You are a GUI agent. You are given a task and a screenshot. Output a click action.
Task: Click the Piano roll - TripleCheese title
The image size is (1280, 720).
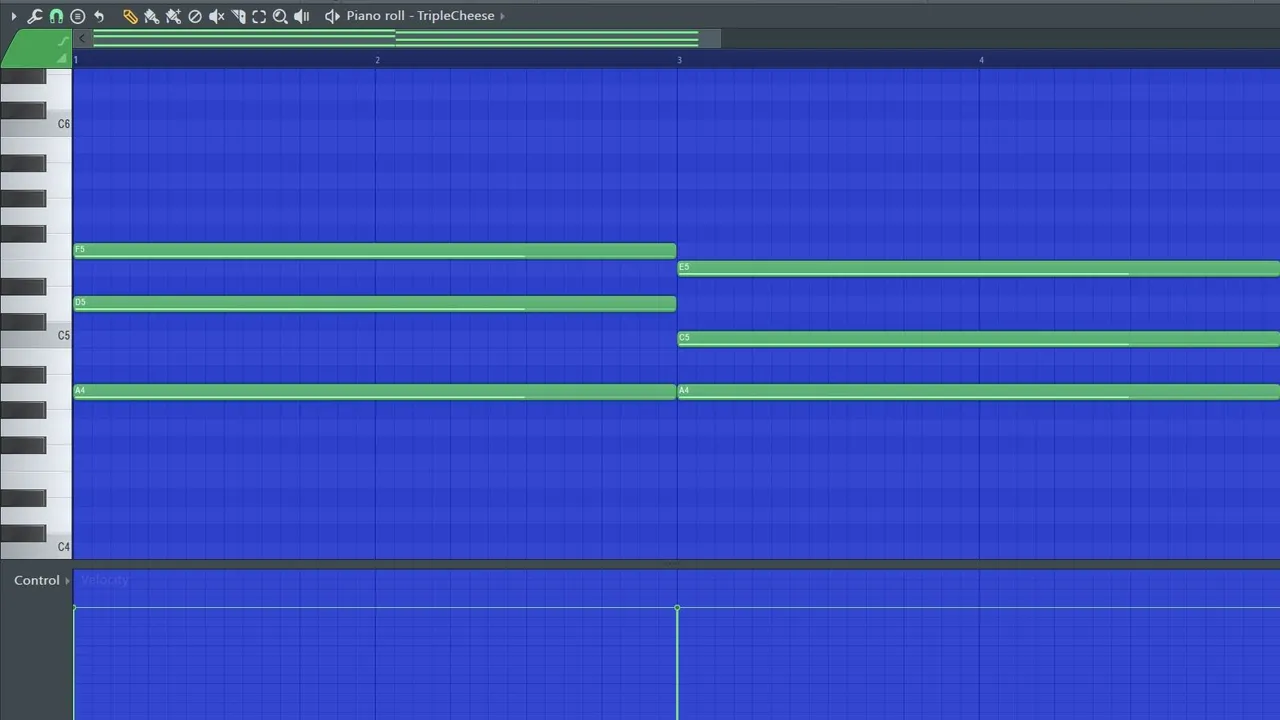tap(420, 16)
